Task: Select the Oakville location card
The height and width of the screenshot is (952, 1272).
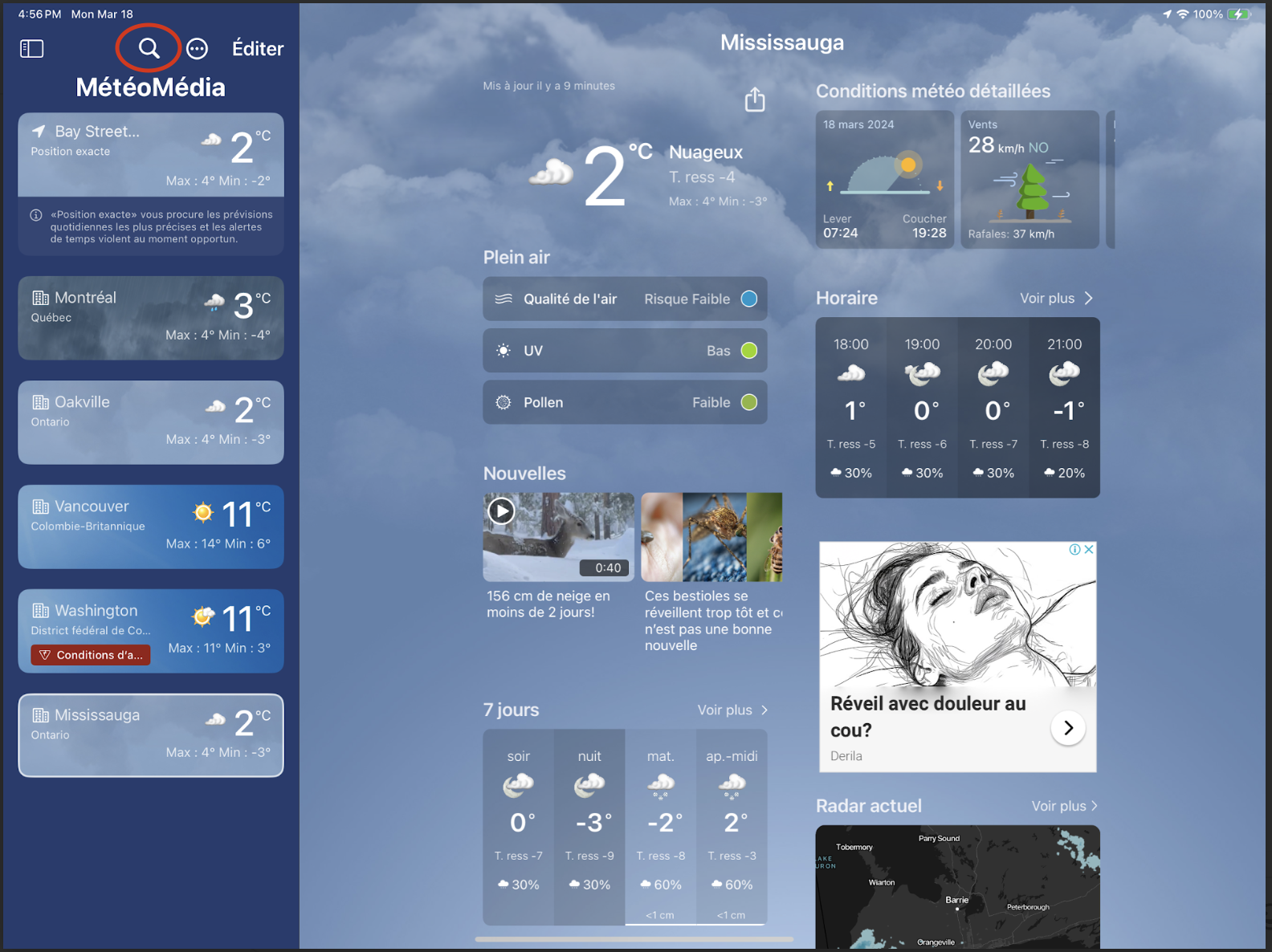Action: coord(151,422)
